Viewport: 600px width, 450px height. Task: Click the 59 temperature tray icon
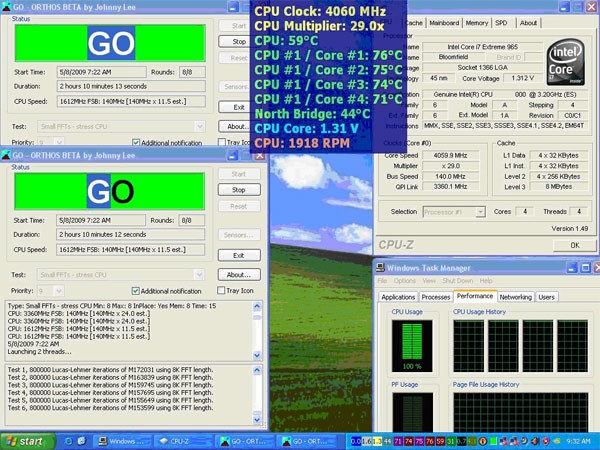pos(440,442)
